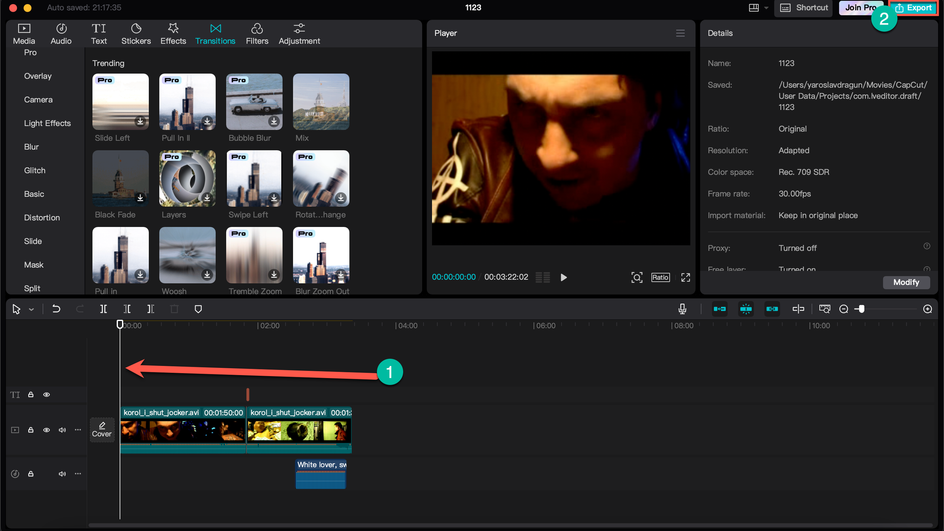Select the White lover audio clip
The image size is (944, 531).
point(321,474)
